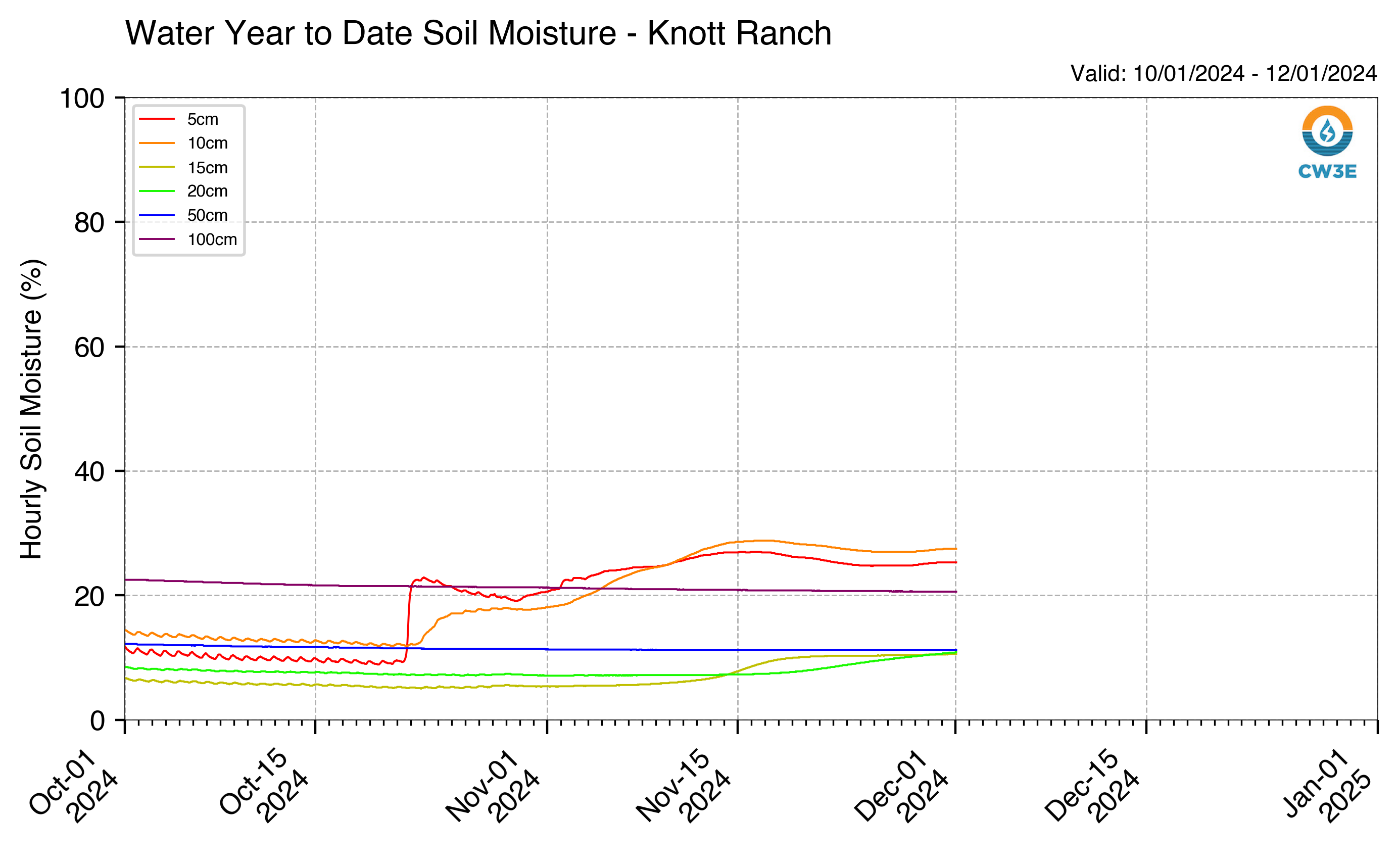This screenshot has height=868, width=1398.
Task: Click the 100 y-axis tick label
Action: coord(82,98)
